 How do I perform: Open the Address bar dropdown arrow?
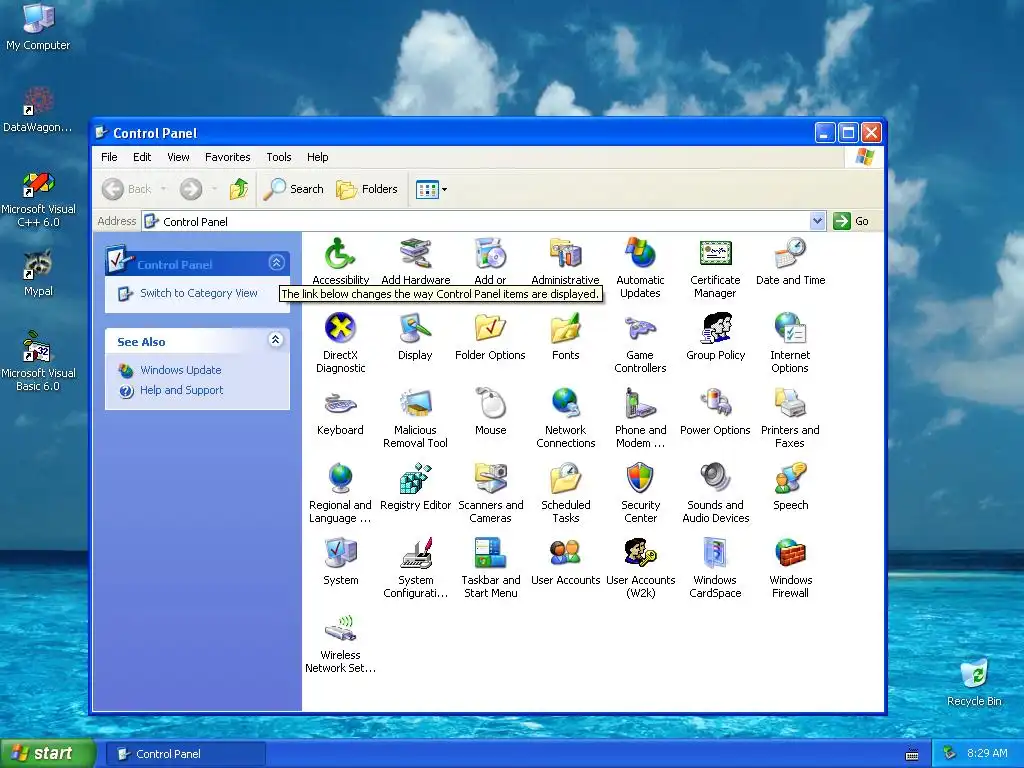click(x=817, y=221)
